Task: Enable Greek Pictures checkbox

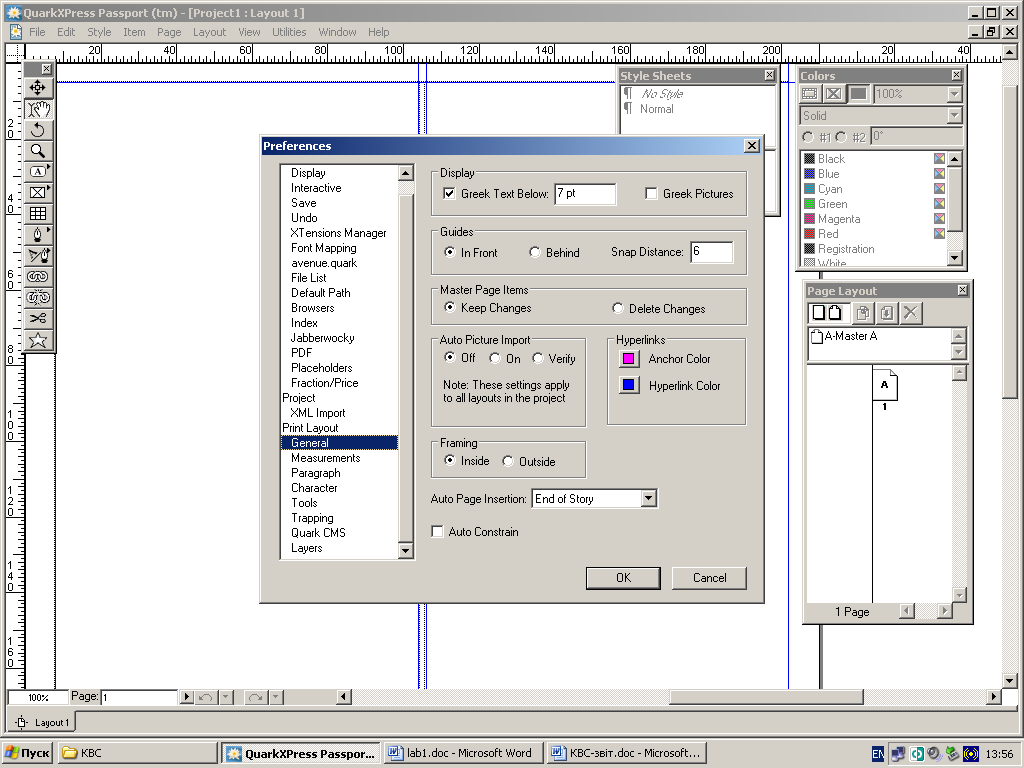Action: 650,193
